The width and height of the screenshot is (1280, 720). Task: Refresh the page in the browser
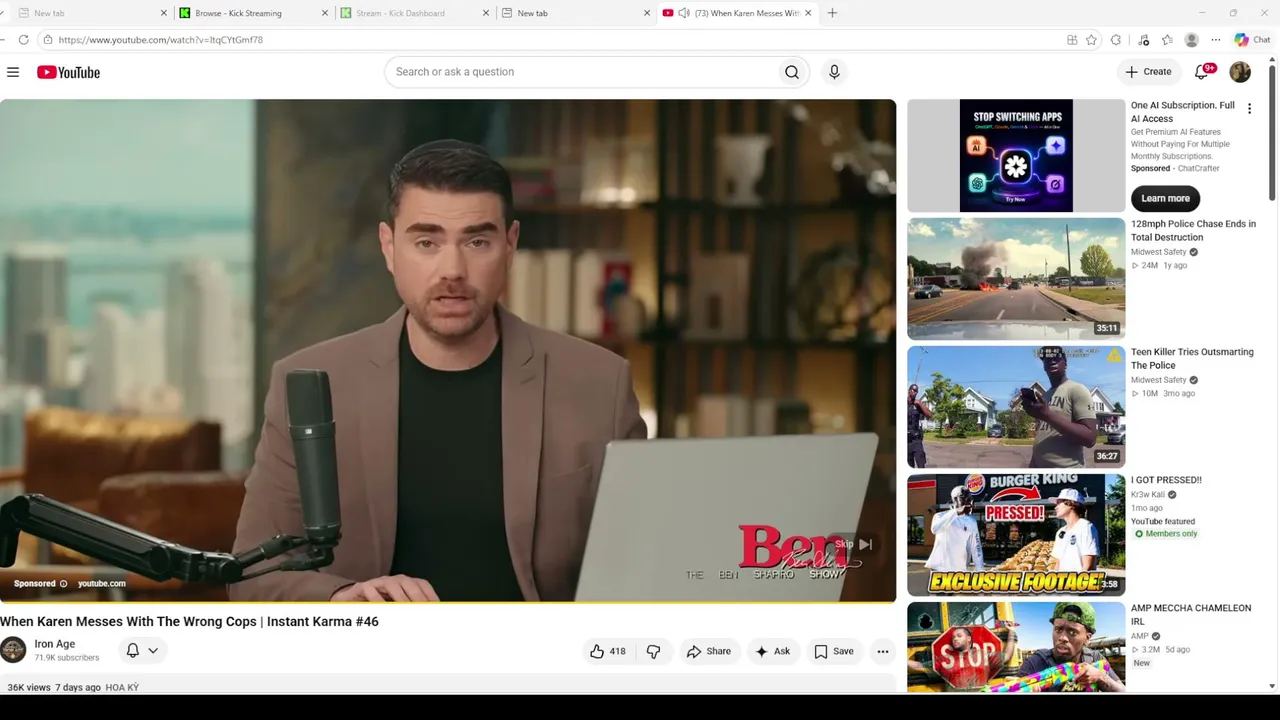pos(23,40)
